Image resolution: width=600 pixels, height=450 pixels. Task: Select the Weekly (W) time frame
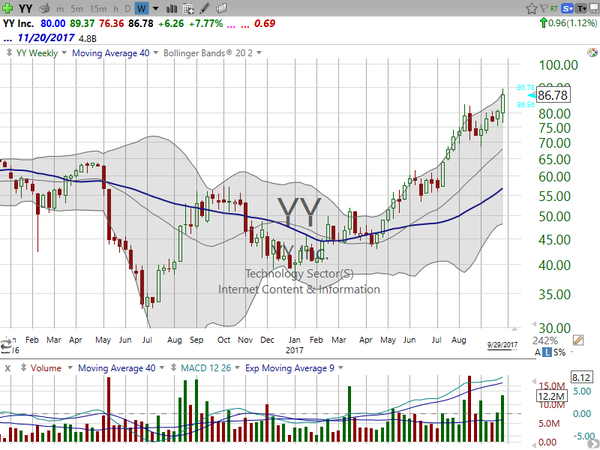141,8
